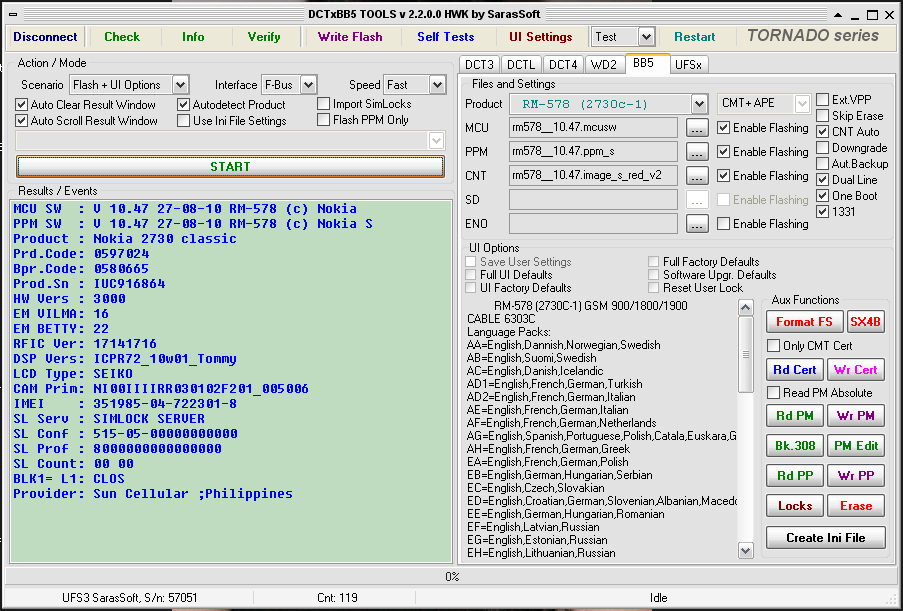903x611 pixels.
Task: Click the CNT file path field
Action: tap(593, 176)
